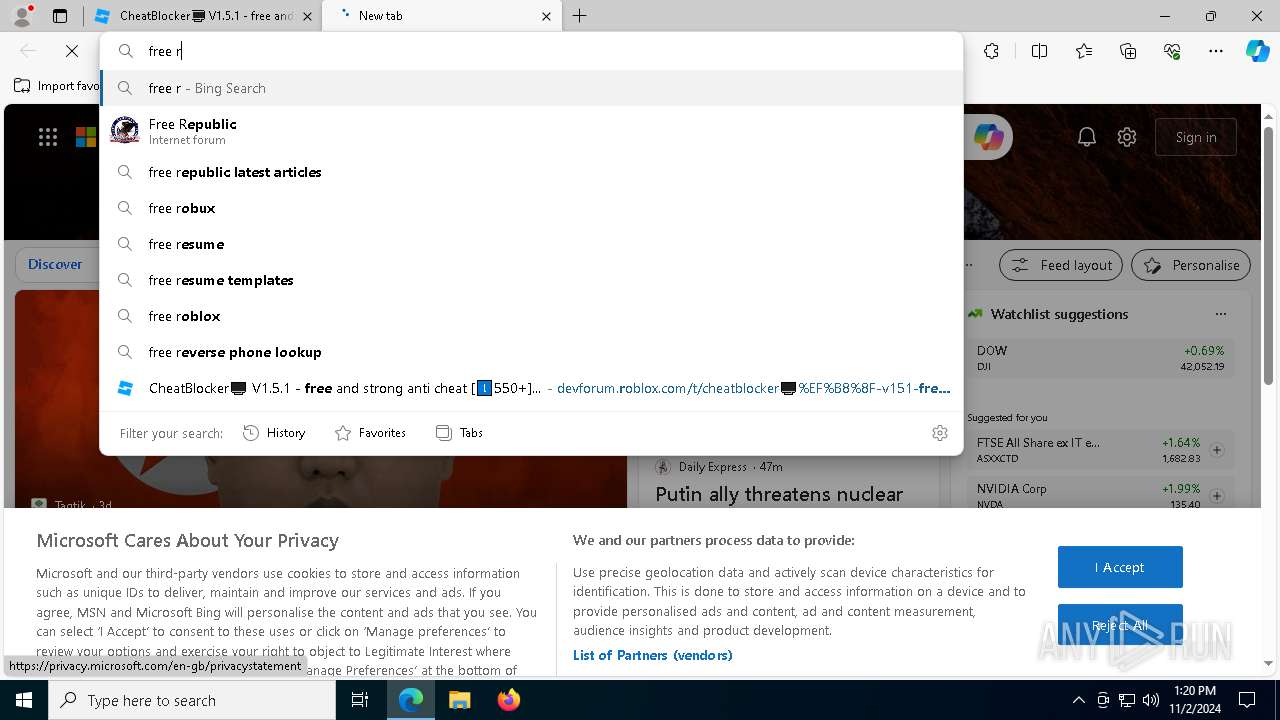Click the Feed layout button

coord(1062,265)
